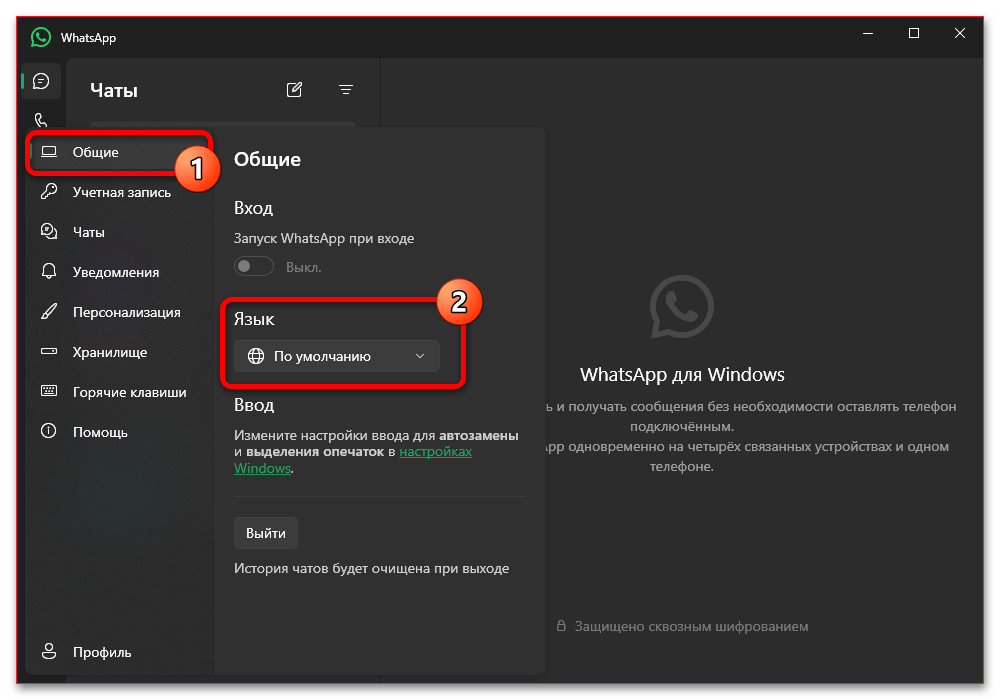Open the Профиль section

[119, 652]
